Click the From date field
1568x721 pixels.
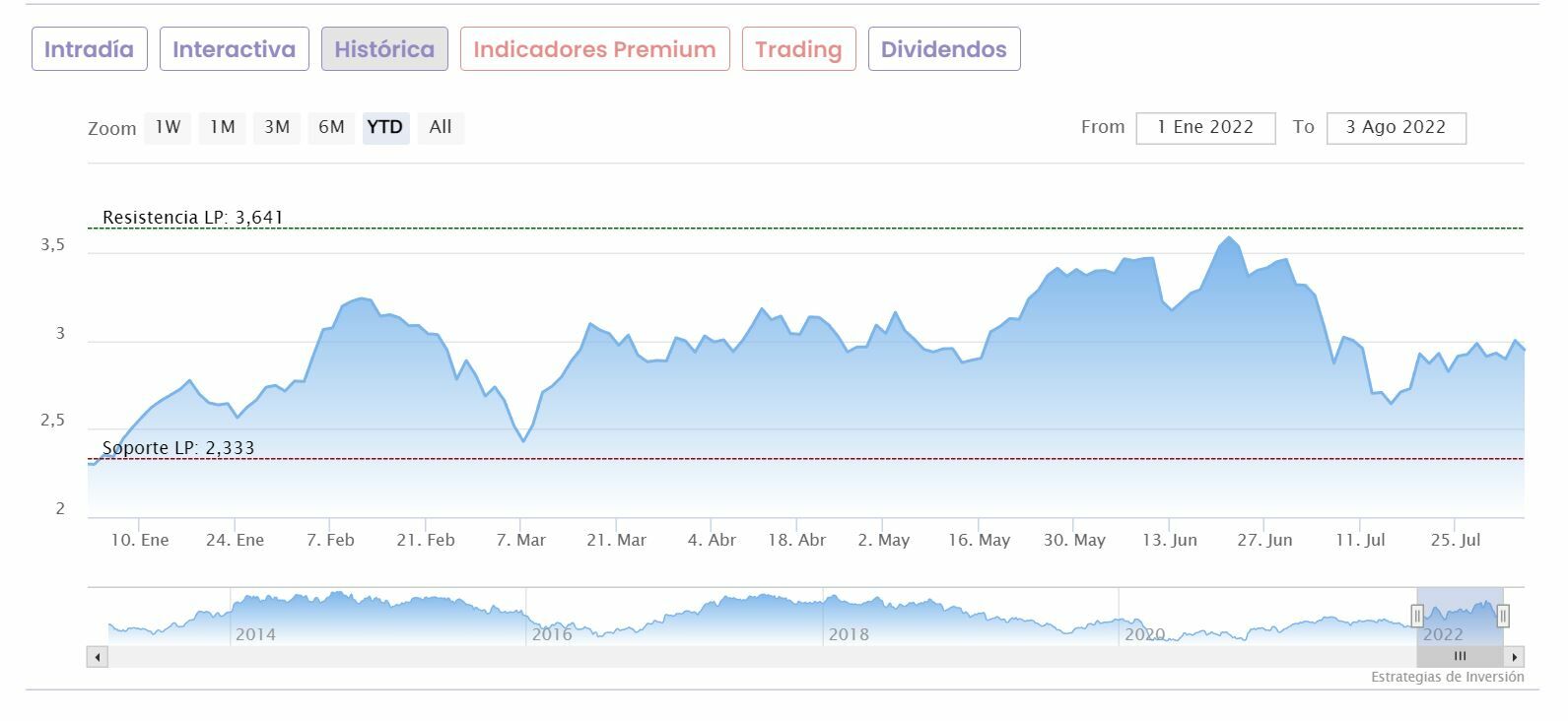tap(1205, 128)
